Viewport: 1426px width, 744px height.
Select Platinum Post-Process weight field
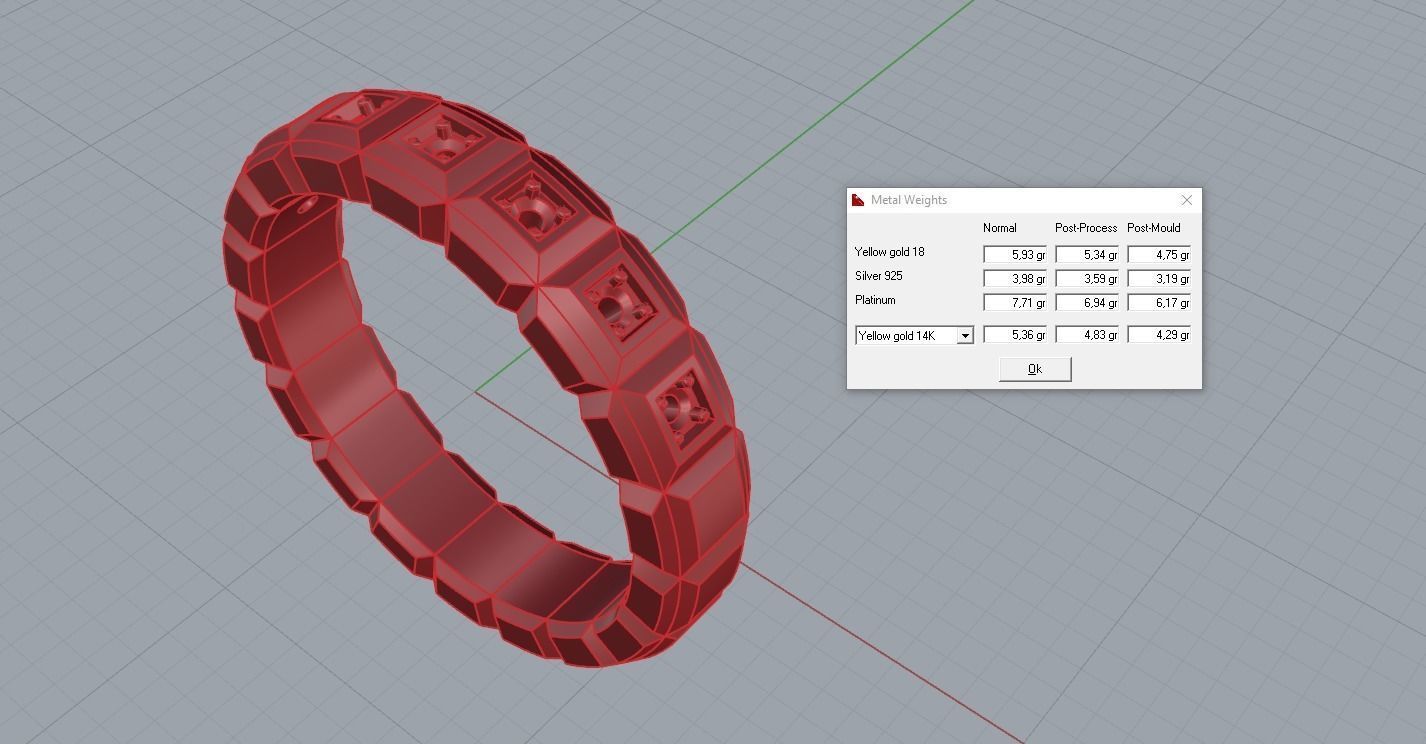[x=1087, y=302]
